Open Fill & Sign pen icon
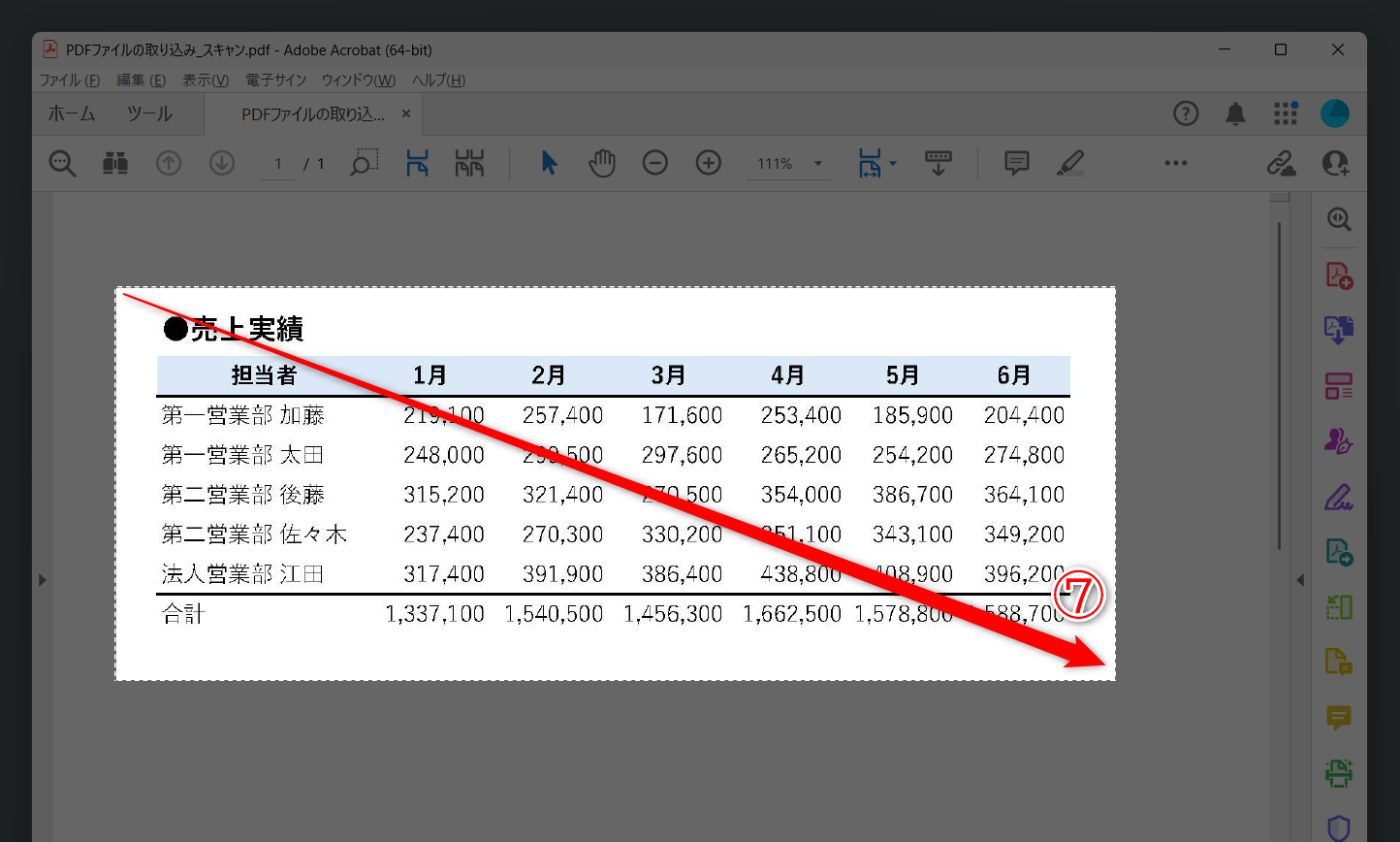This screenshot has height=842, width=1400. [x=1339, y=498]
